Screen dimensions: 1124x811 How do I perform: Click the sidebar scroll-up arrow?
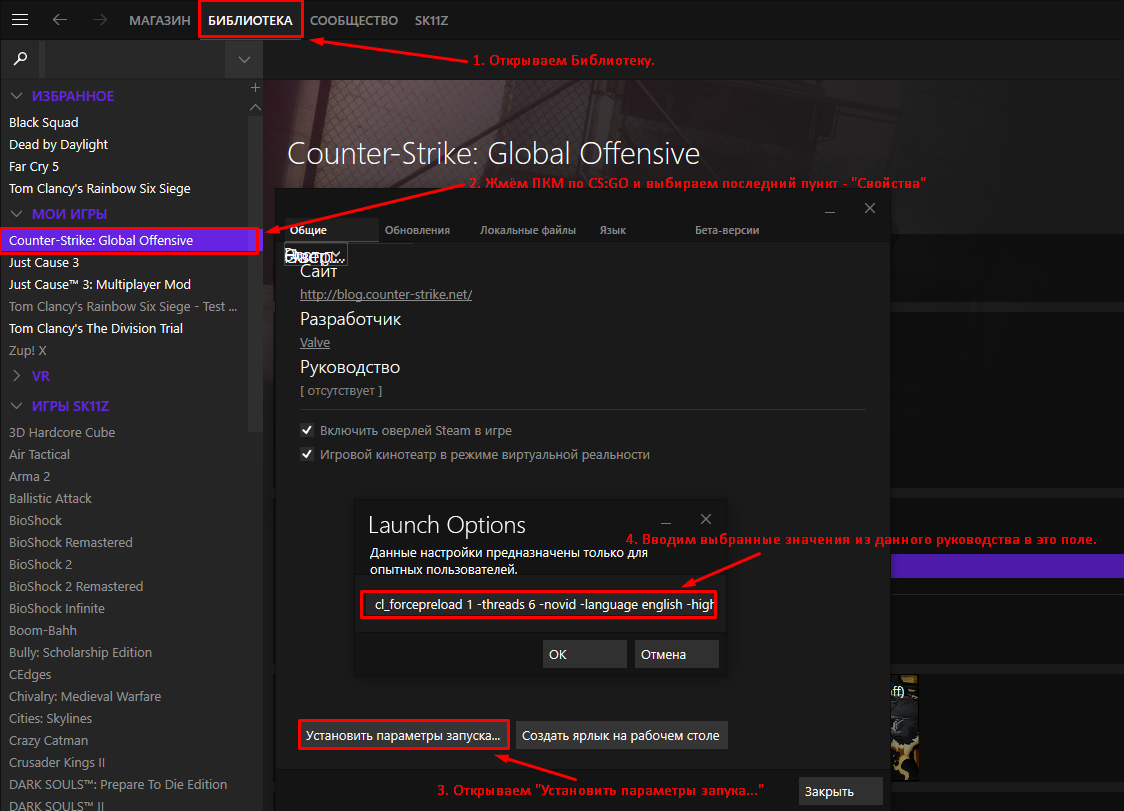point(254,108)
